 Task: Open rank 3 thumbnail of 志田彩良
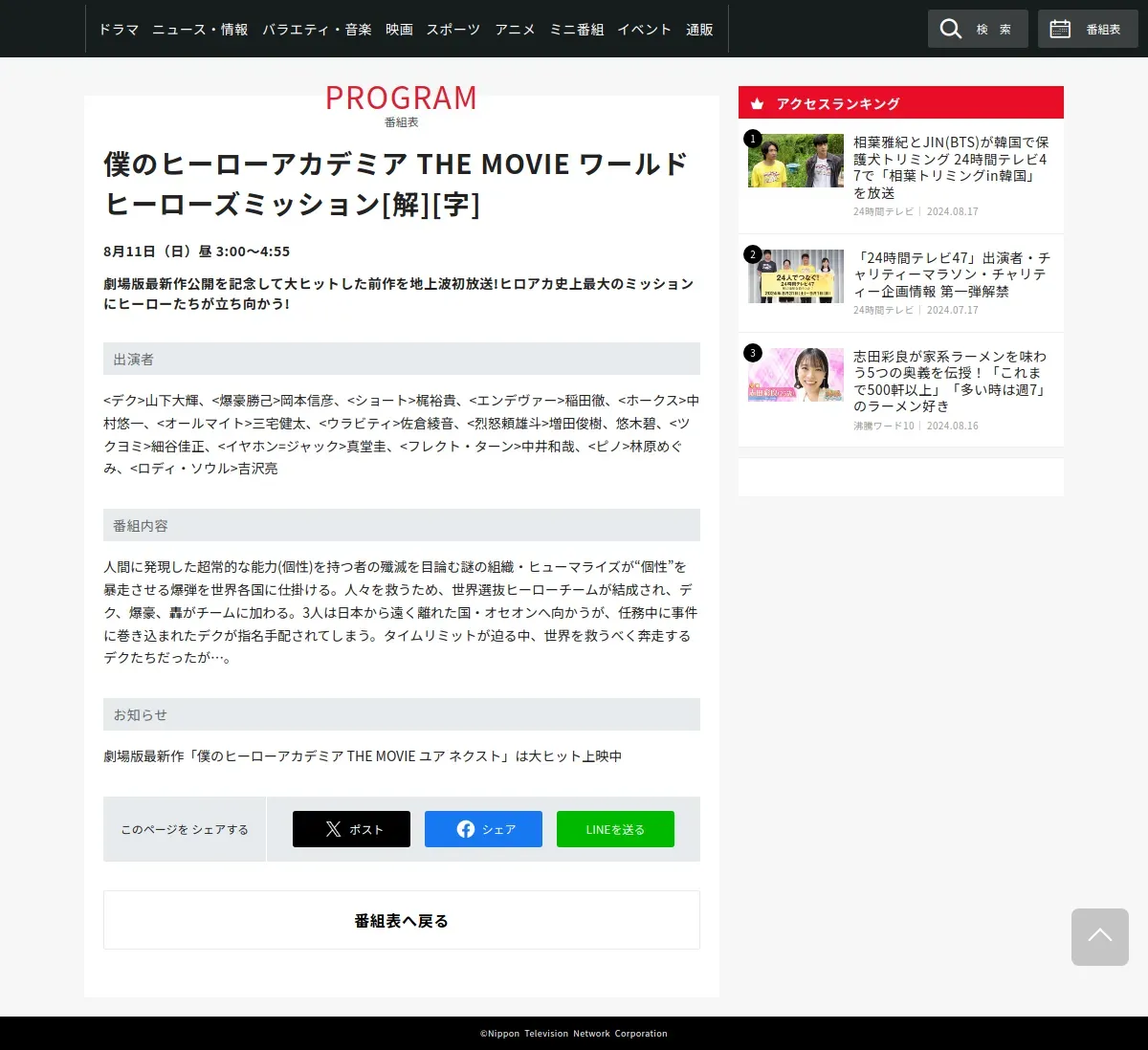pos(796,375)
